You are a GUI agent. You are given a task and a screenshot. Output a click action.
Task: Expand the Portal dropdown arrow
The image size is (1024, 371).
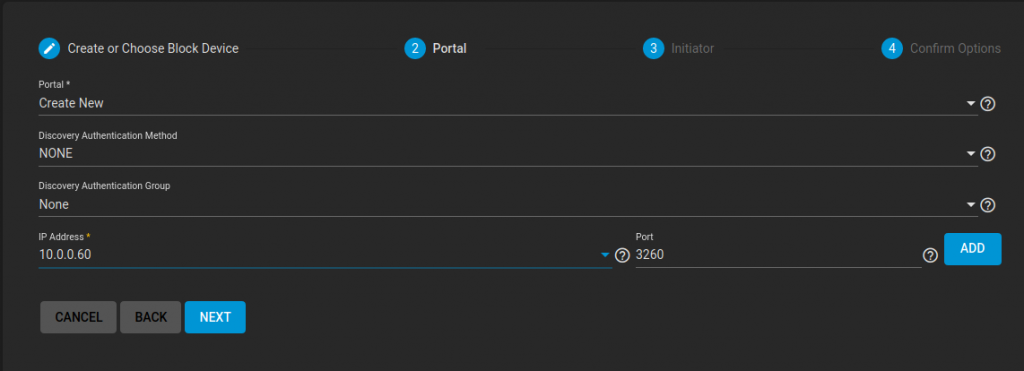pyautogui.click(x=970, y=103)
